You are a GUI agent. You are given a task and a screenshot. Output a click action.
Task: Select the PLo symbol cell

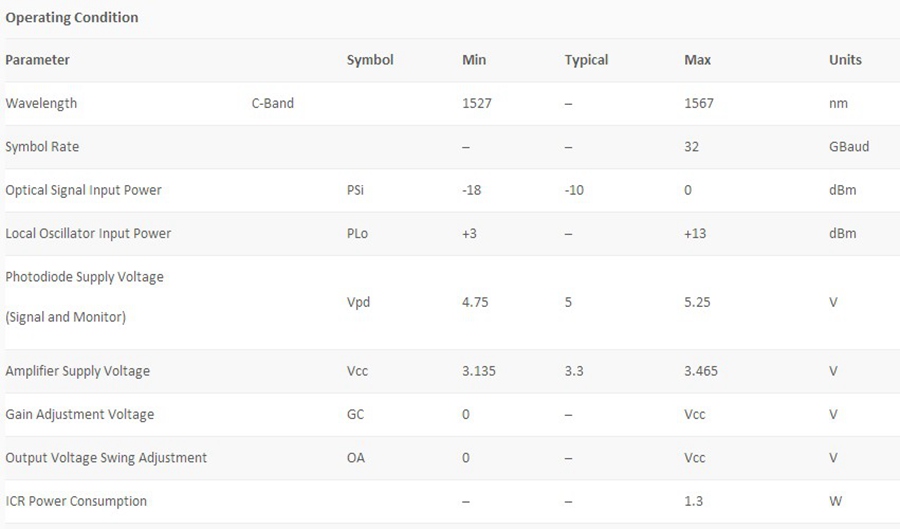358,233
